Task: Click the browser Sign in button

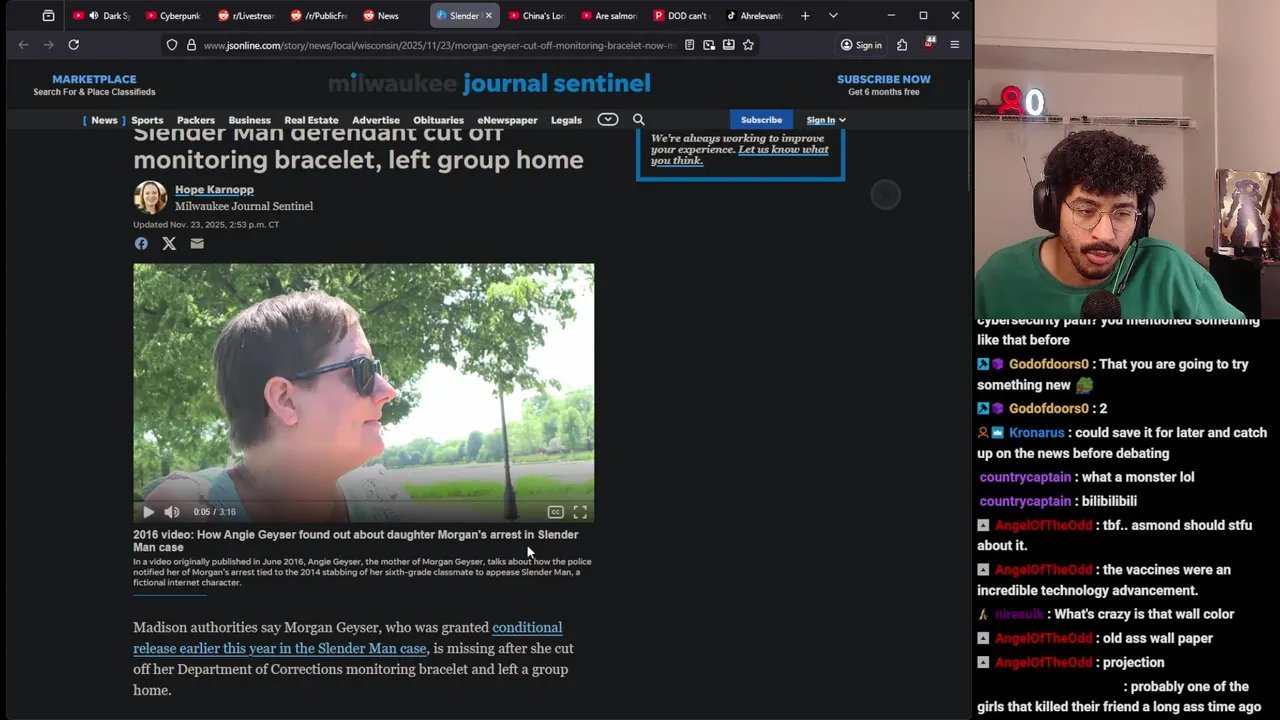Action: (x=861, y=45)
